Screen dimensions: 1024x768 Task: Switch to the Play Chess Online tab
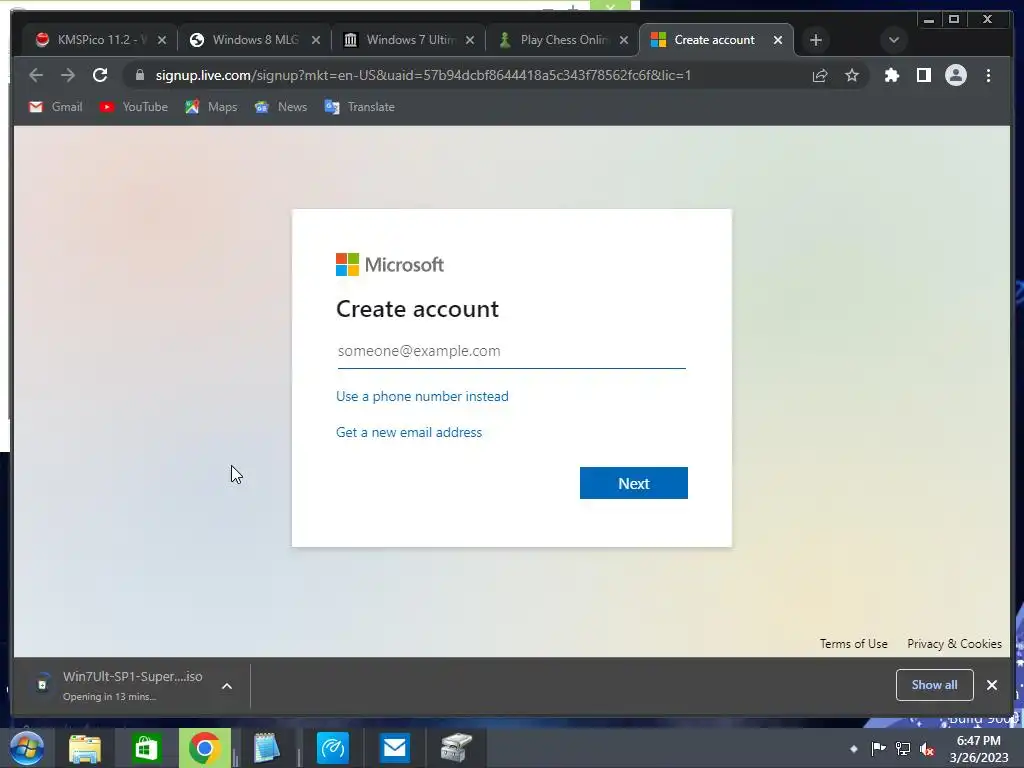pos(561,40)
